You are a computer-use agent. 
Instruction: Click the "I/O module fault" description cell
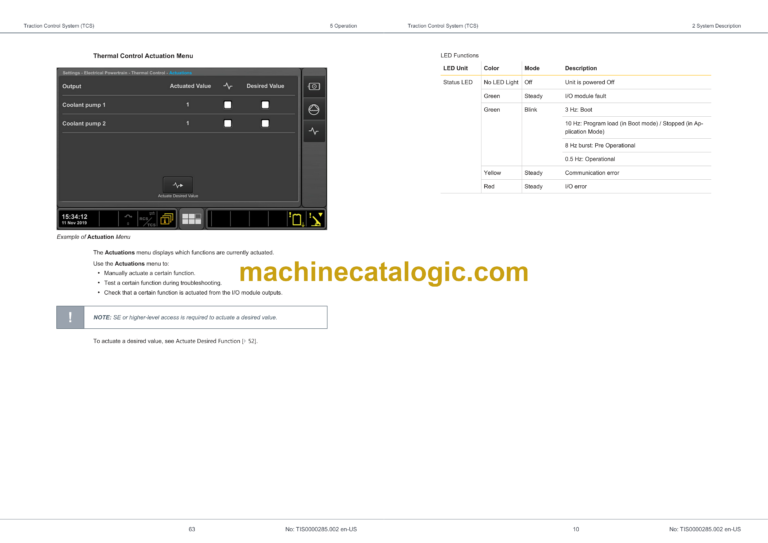point(585,96)
